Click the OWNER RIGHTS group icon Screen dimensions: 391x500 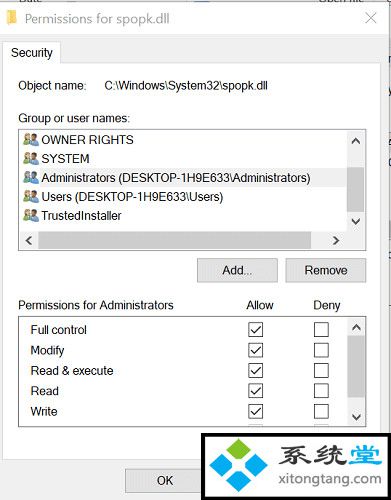(31, 139)
